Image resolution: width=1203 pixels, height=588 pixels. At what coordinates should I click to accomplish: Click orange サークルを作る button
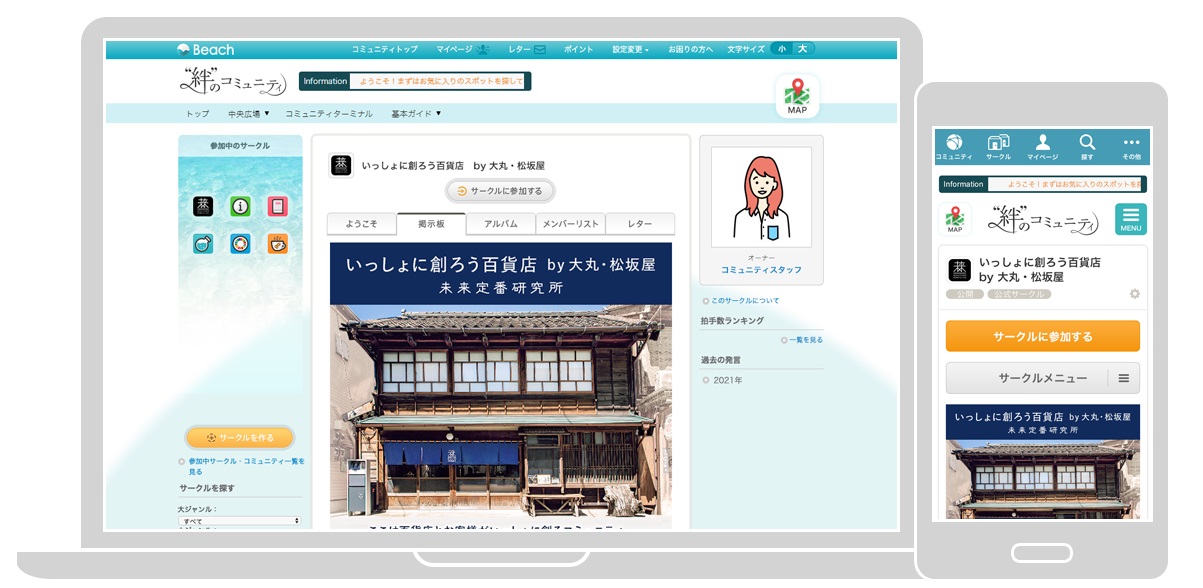click(240, 437)
